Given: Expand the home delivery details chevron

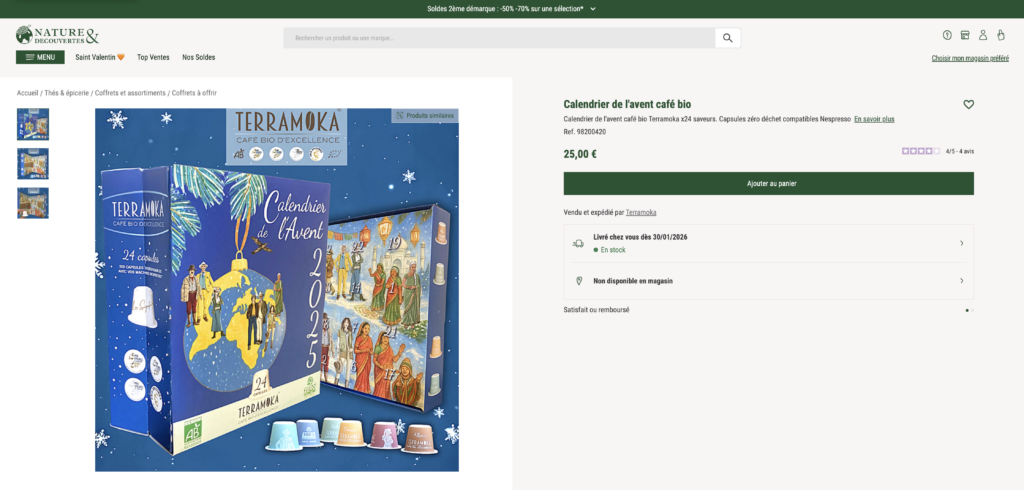Looking at the screenshot, I should coord(962,243).
